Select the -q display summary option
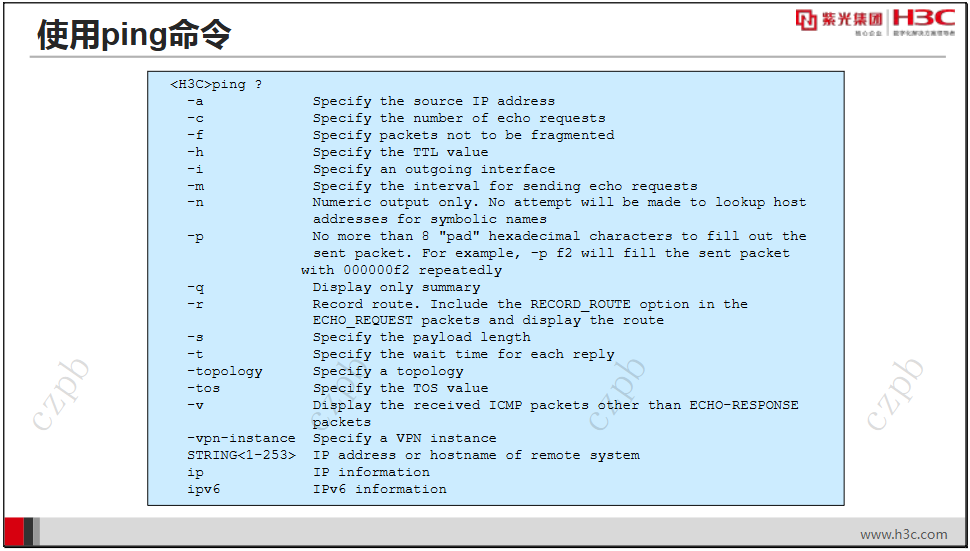Screen dimensions: 970x551 pyautogui.click(x=333, y=288)
